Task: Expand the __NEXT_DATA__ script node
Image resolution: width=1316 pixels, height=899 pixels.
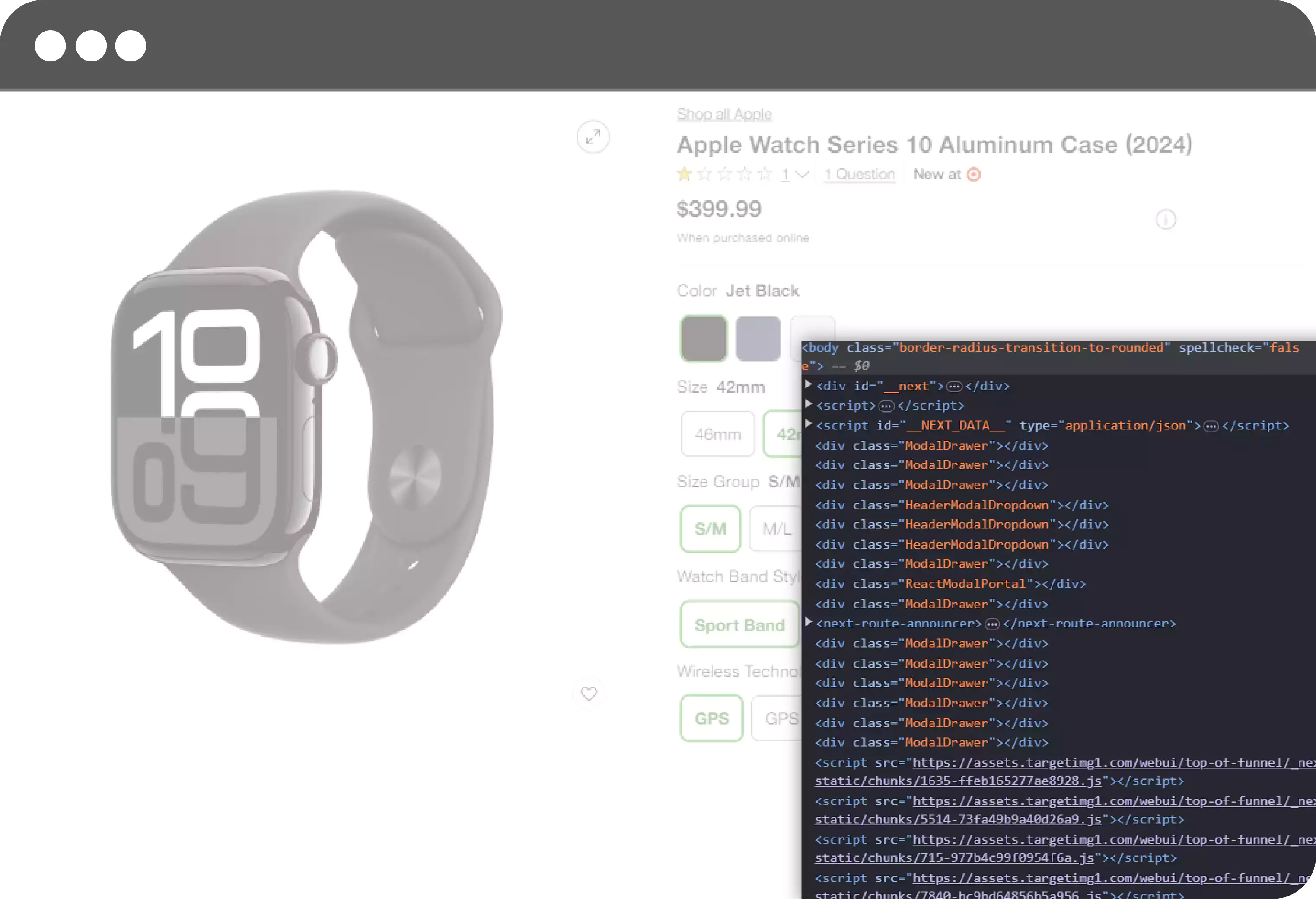Action: (809, 424)
